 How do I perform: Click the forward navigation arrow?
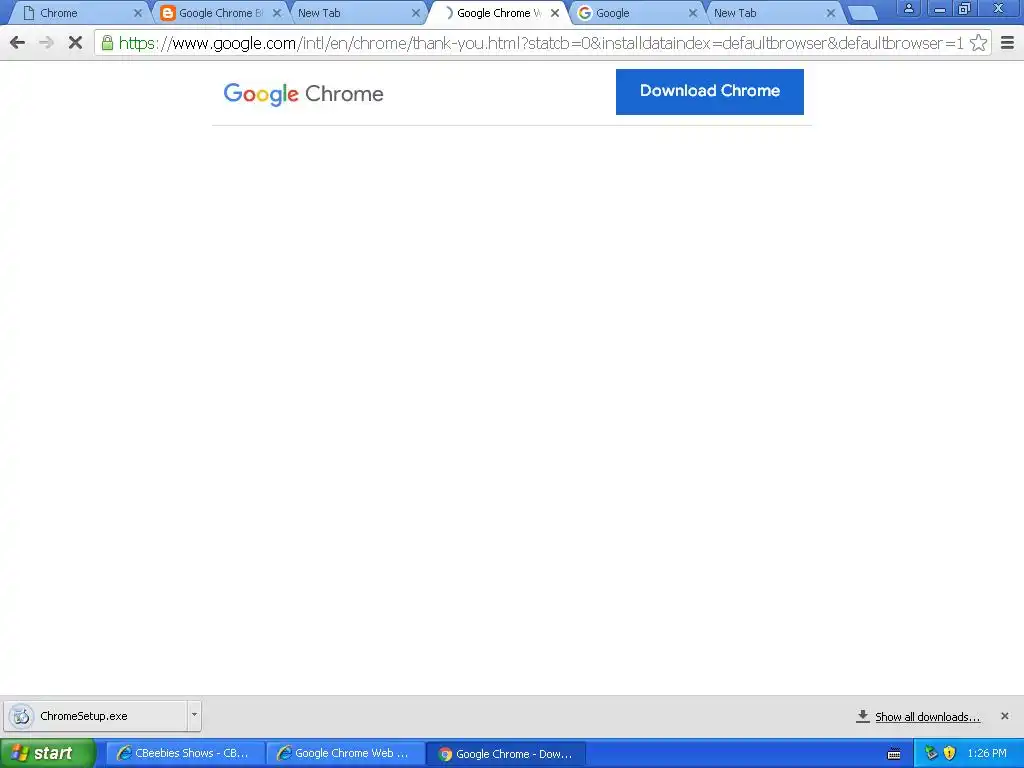[x=46, y=43]
